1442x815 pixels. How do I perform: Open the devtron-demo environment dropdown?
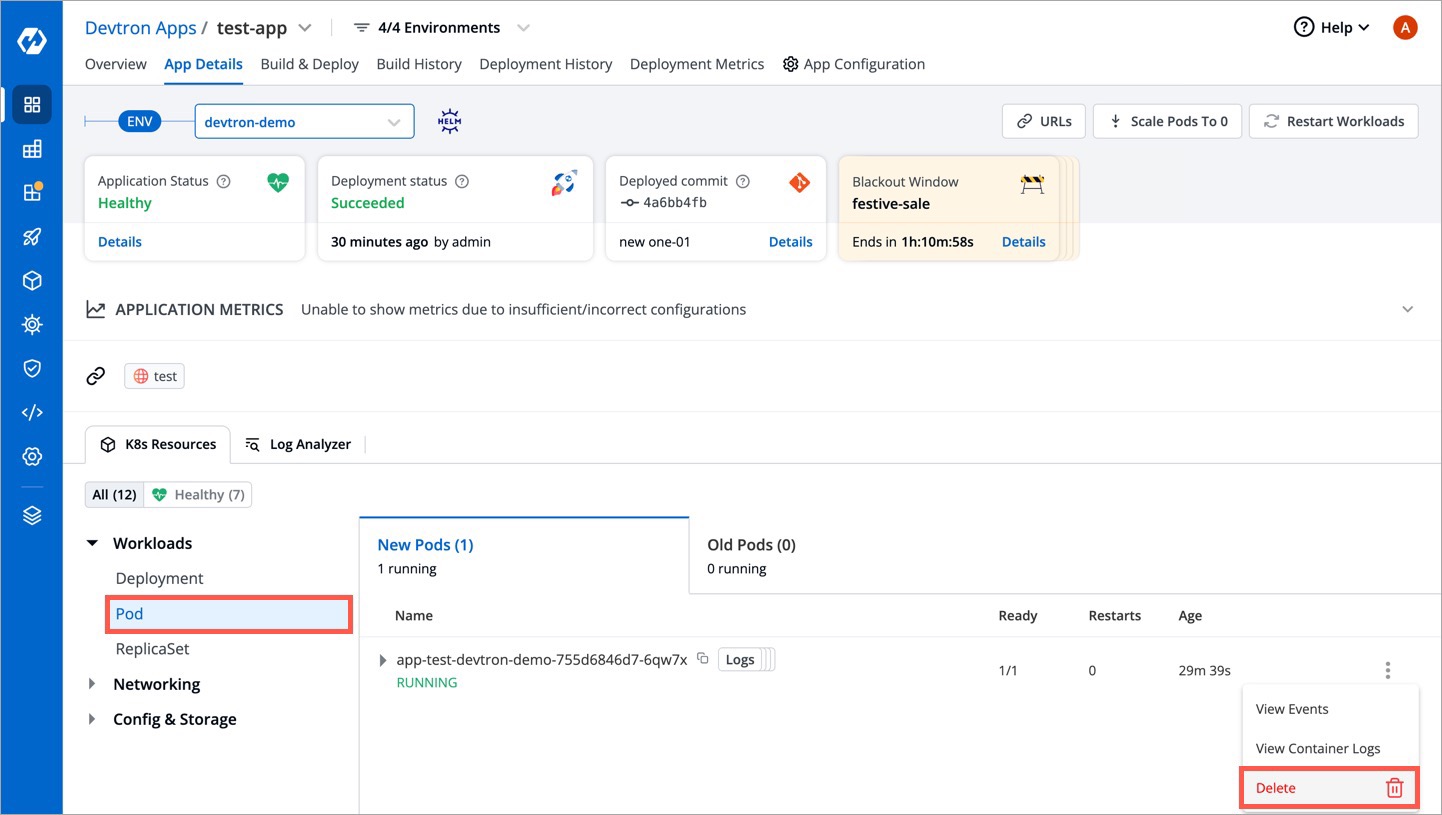click(x=304, y=122)
